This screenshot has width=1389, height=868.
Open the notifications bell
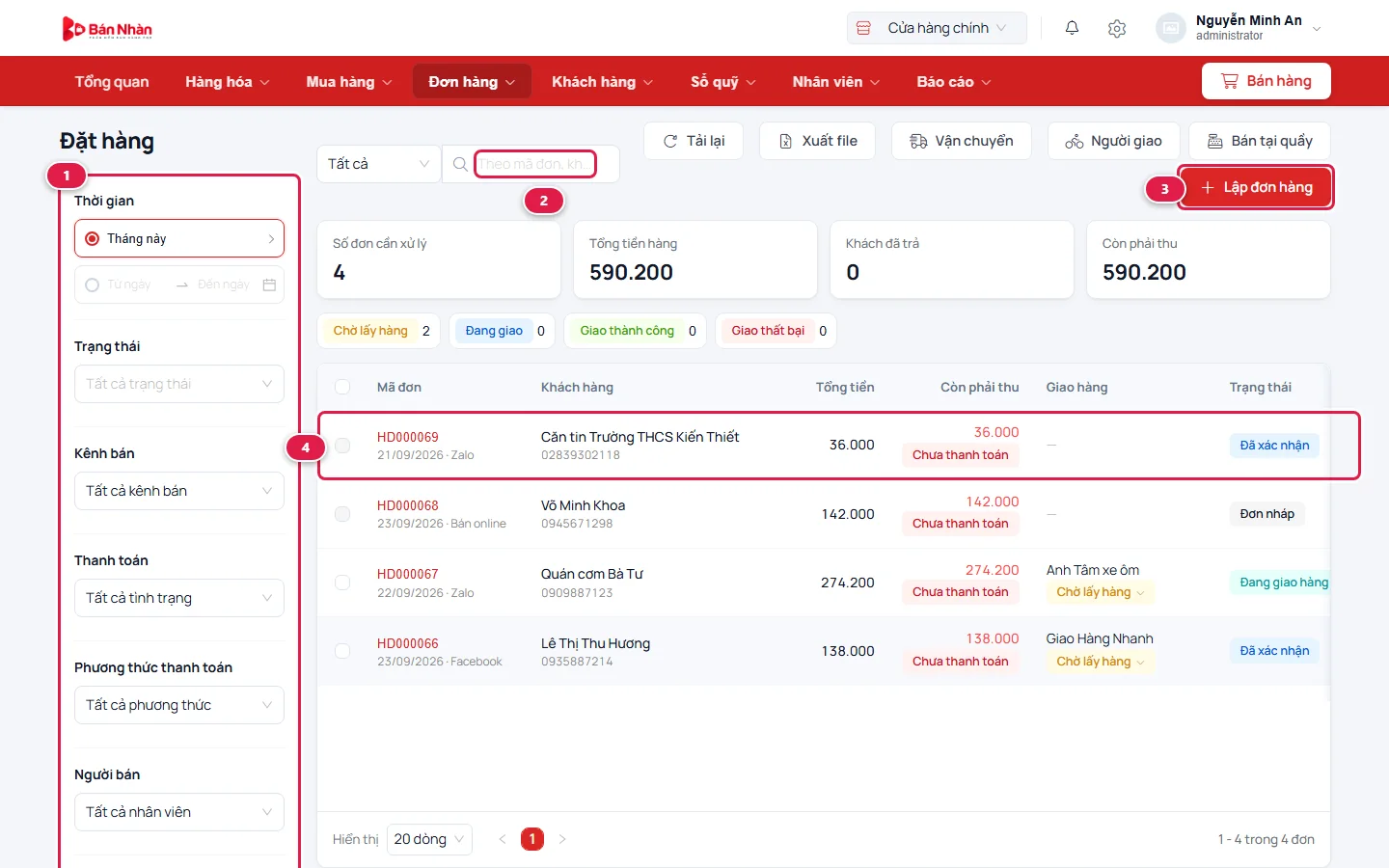1072,28
